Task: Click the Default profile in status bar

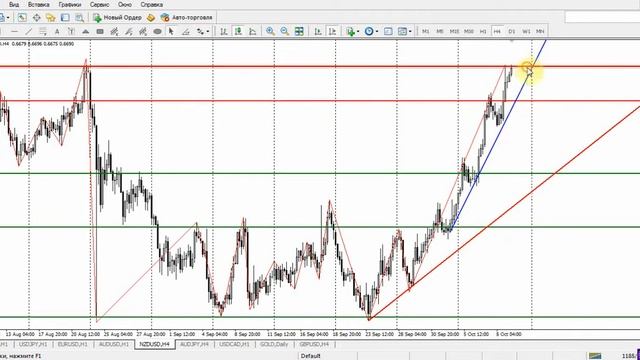Action: [311, 356]
